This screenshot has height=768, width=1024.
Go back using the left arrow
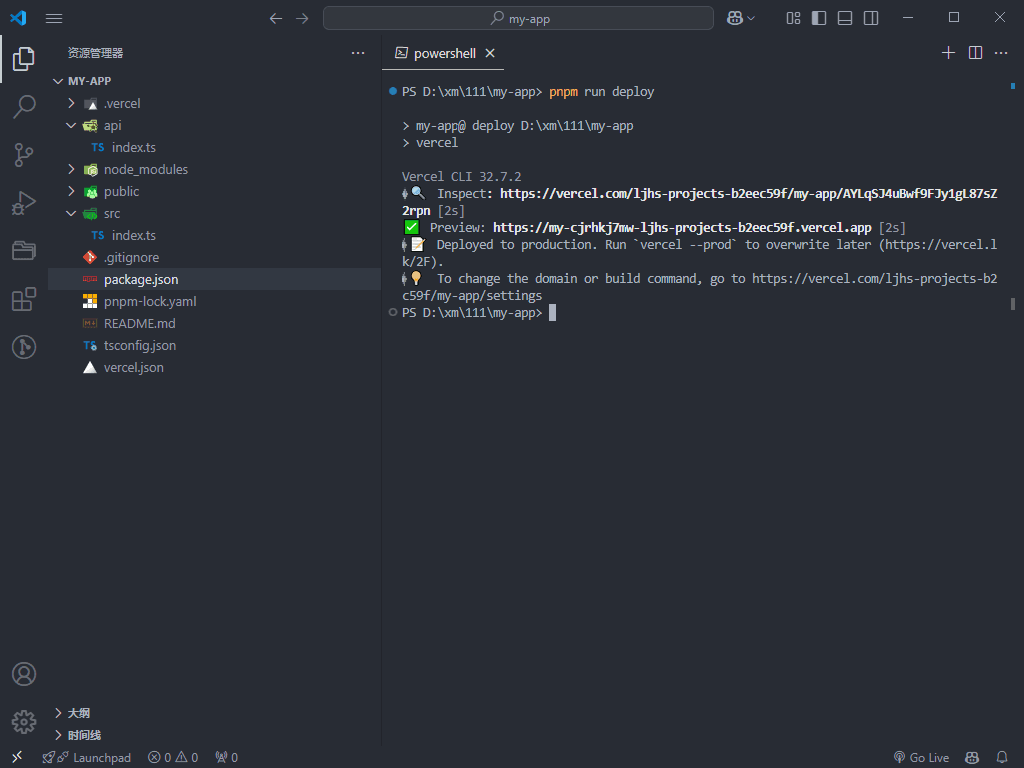(276, 18)
